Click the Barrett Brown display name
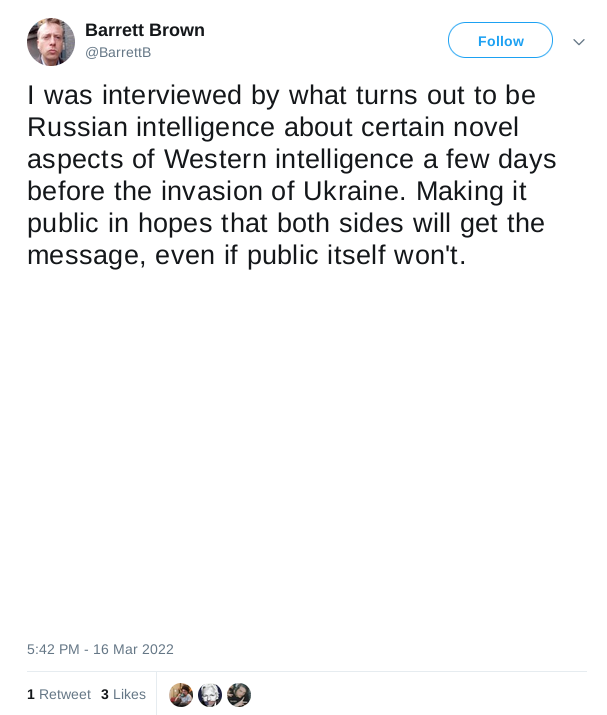 145,30
